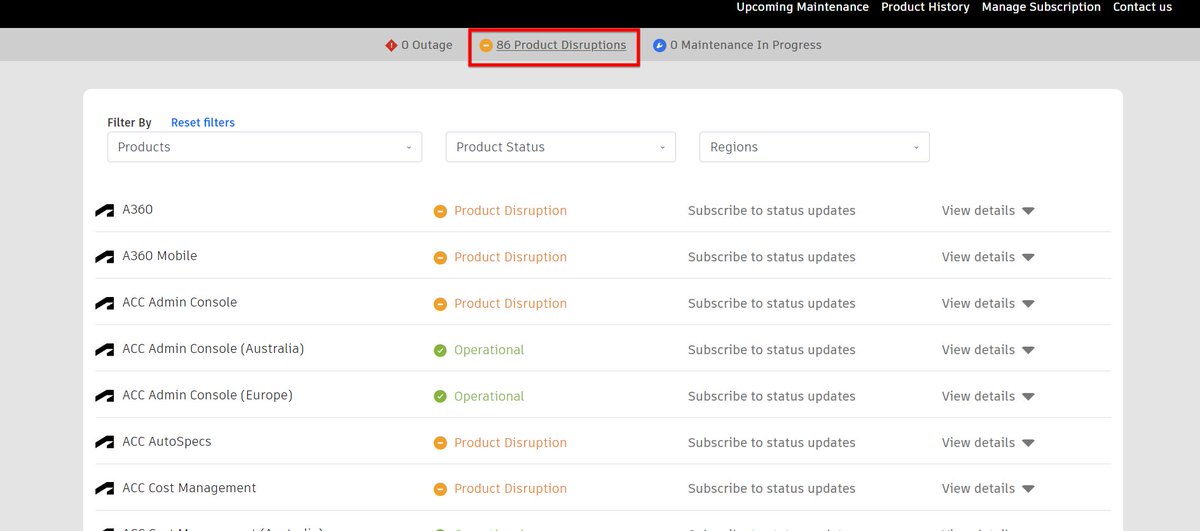Click Autodesk logo beside ACC Admin Console (Europe)

pyautogui.click(x=105, y=396)
